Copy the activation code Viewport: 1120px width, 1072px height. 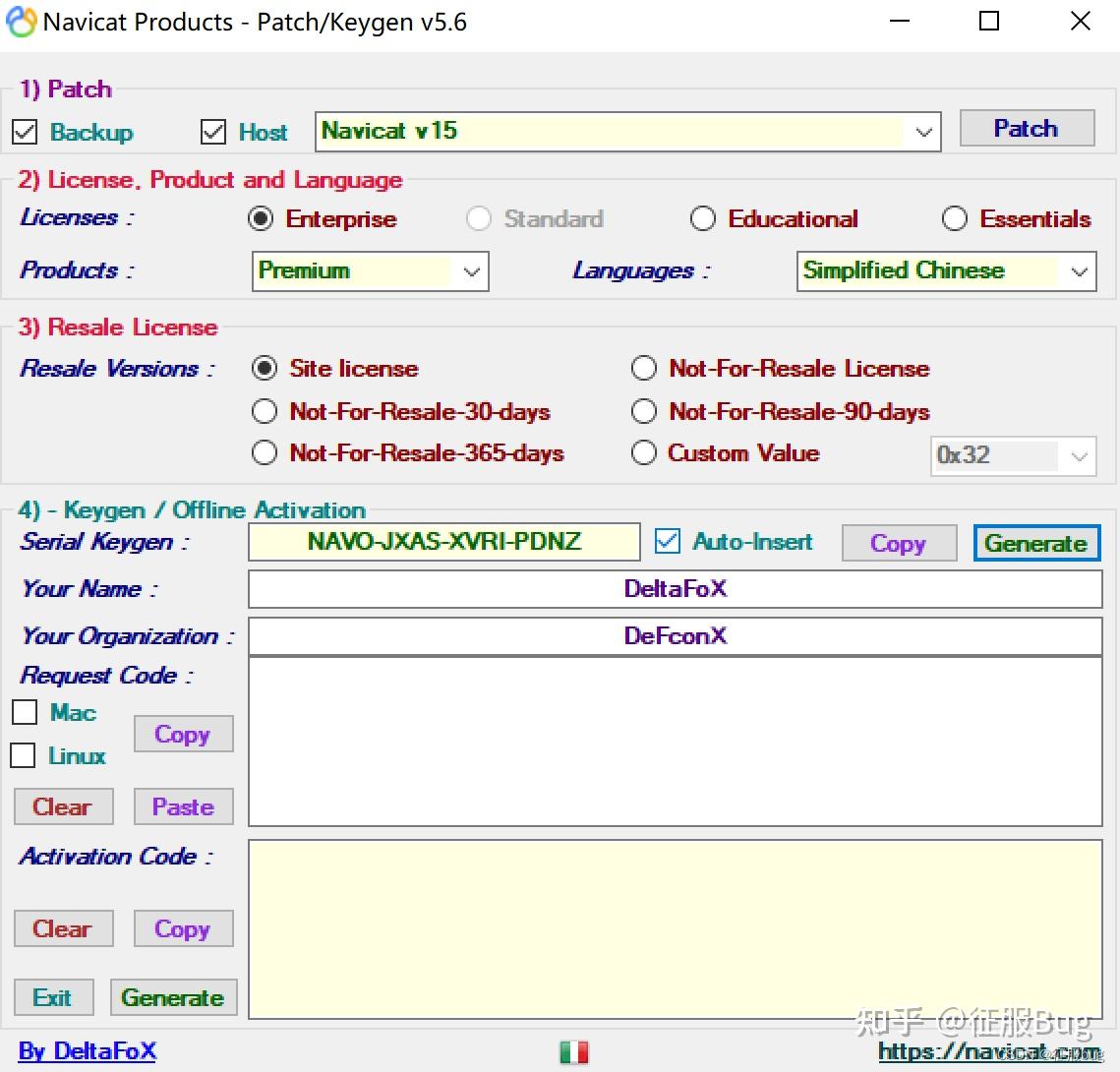pyautogui.click(x=183, y=928)
